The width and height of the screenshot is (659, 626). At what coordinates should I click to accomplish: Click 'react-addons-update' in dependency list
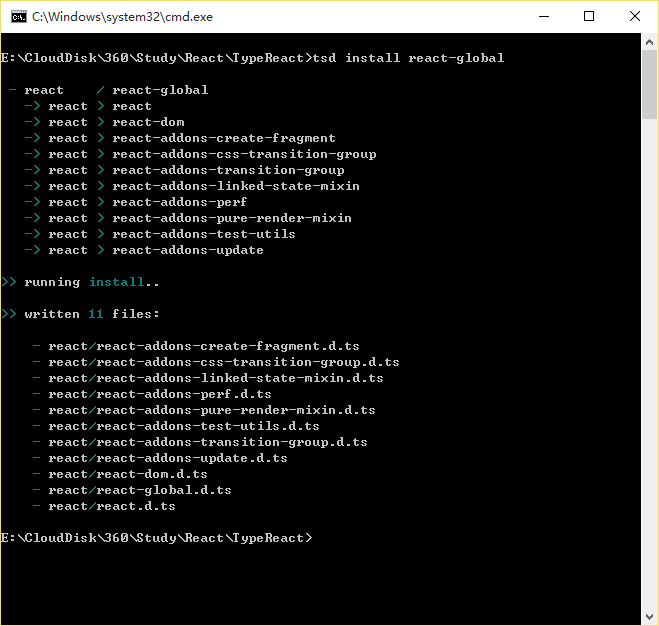(x=188, y=250)
